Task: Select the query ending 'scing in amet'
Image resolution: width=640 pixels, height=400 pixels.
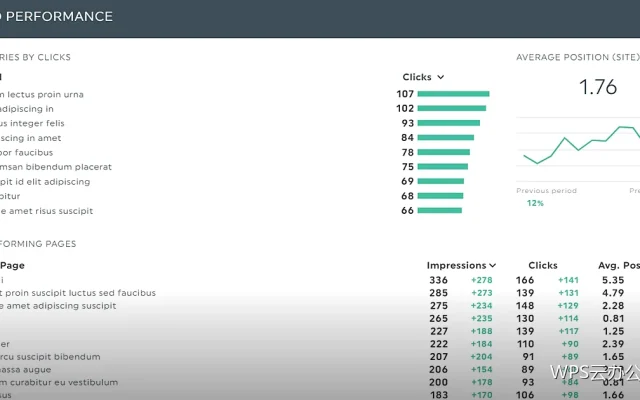Action: [31, 138]
